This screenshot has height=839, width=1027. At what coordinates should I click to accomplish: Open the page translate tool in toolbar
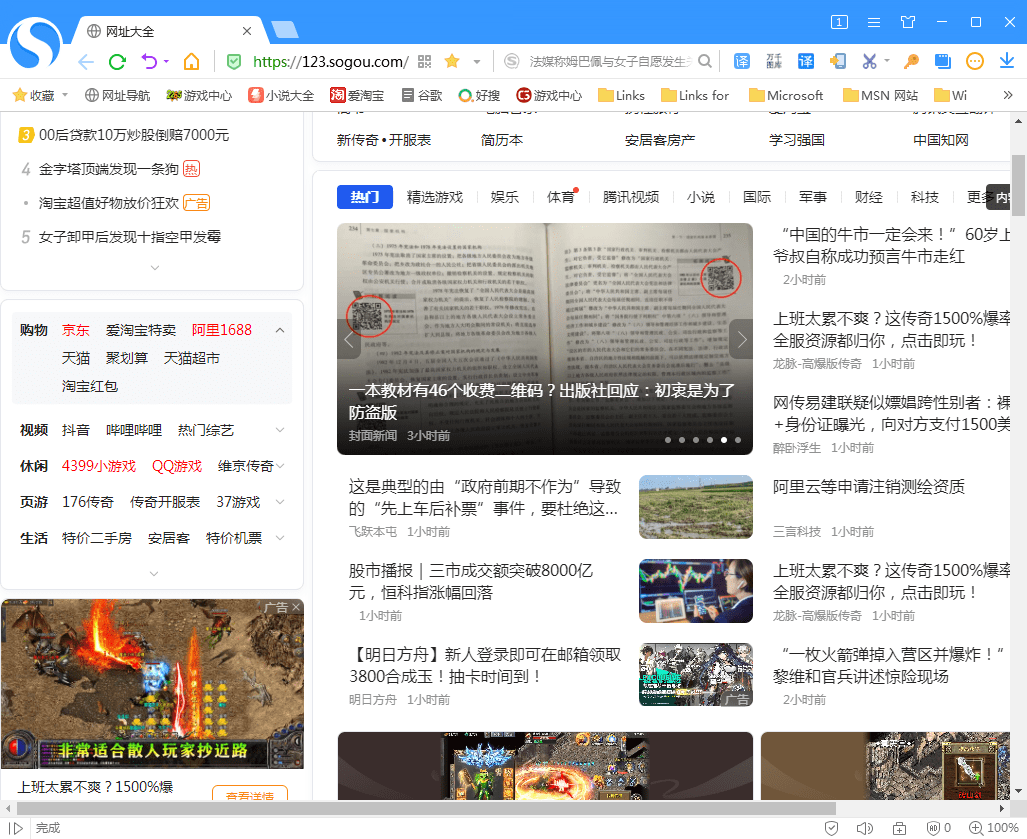click(x=741, y=61)
